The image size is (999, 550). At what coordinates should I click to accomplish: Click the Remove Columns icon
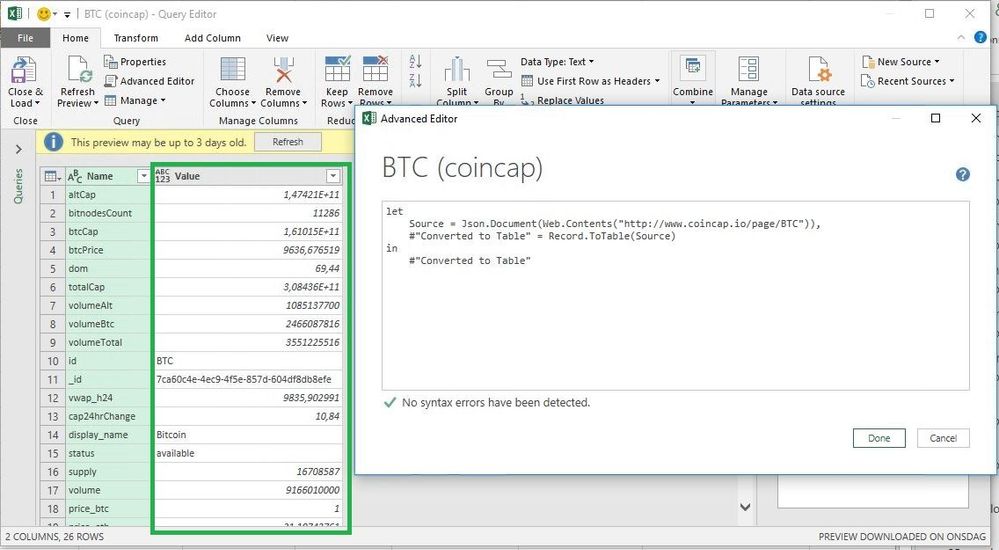pos(283,71)
